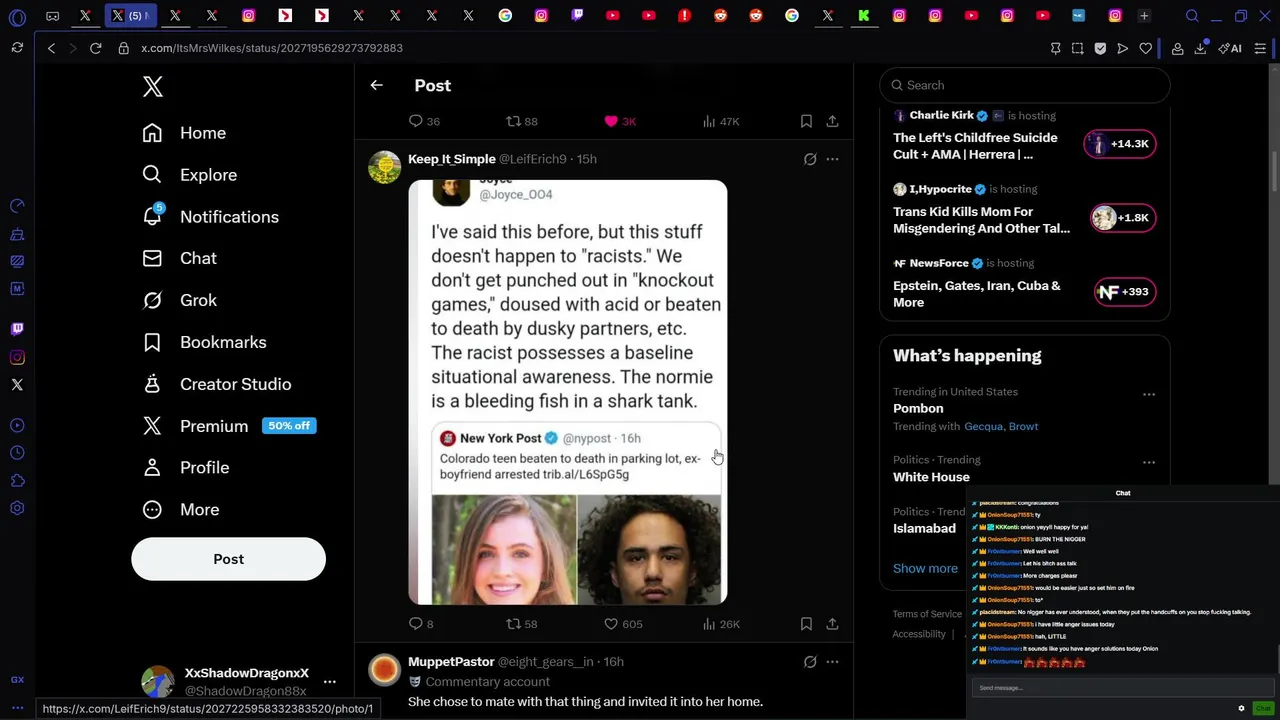Screen dimensions: 1280x720
Task: Open browser downloads icon
Action: click(x=1200, y=48)
